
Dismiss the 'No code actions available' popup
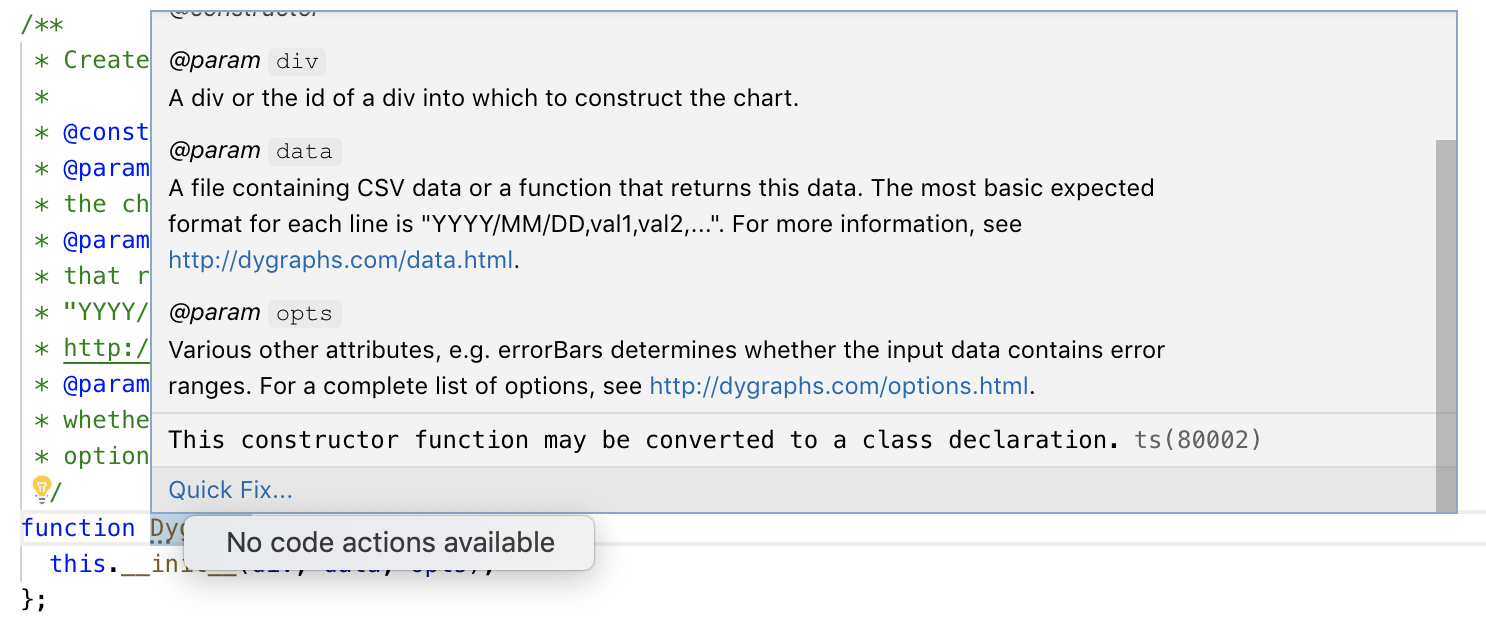tap(390, 543)
